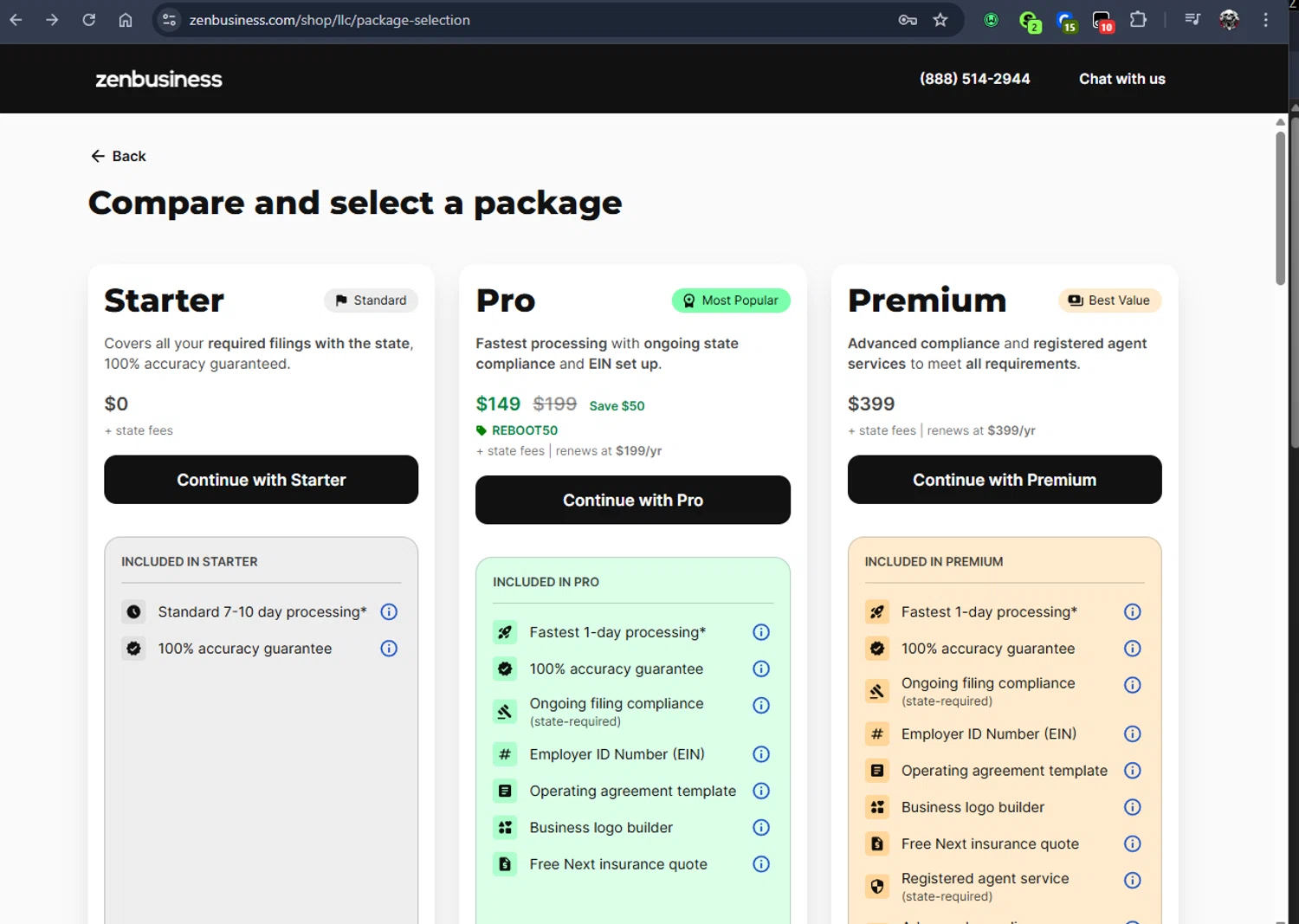Click the Compare and select a package heading

coord(355,204)
